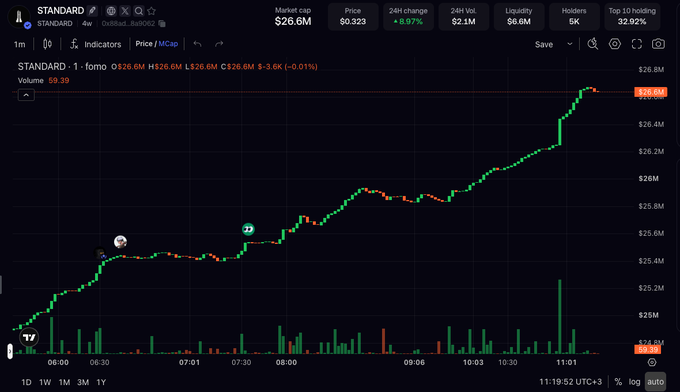
Task: Click the verified badge on token avatar
Action: pyautogui.click(x=27, y=26)
